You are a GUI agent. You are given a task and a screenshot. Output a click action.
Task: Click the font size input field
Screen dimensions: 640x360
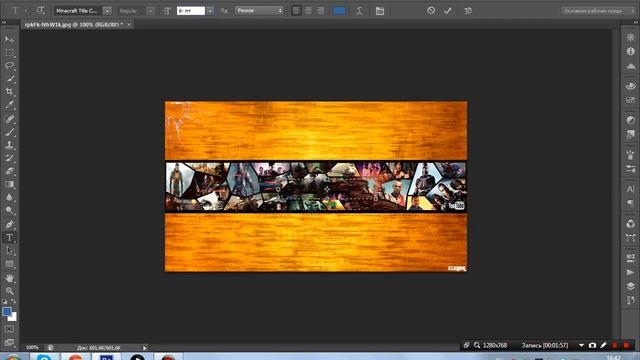(191, 11)
